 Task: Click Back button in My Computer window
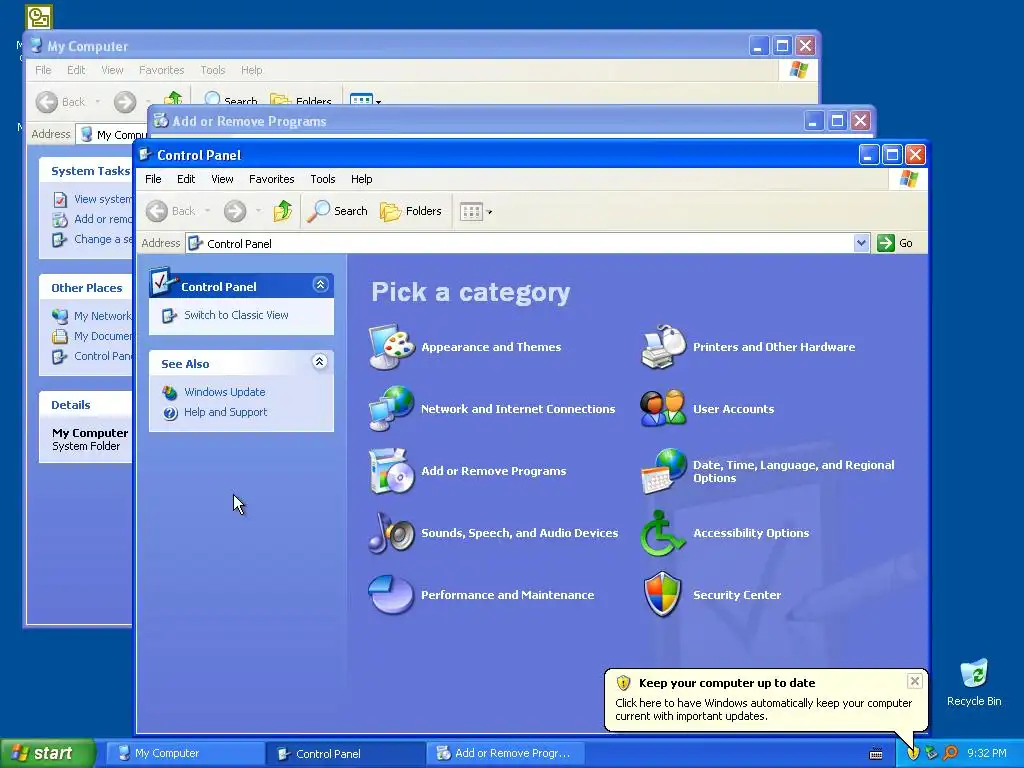pos(61,102)
